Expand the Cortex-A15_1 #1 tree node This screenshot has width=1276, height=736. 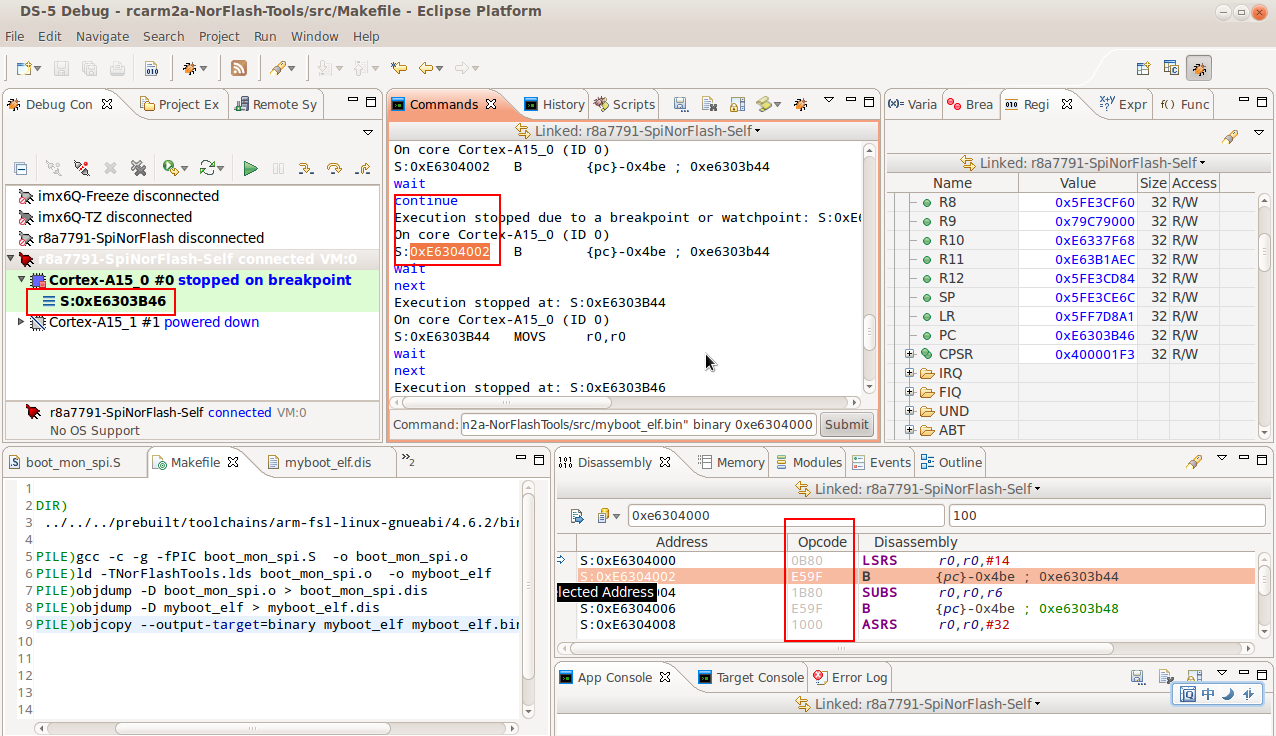22,322
